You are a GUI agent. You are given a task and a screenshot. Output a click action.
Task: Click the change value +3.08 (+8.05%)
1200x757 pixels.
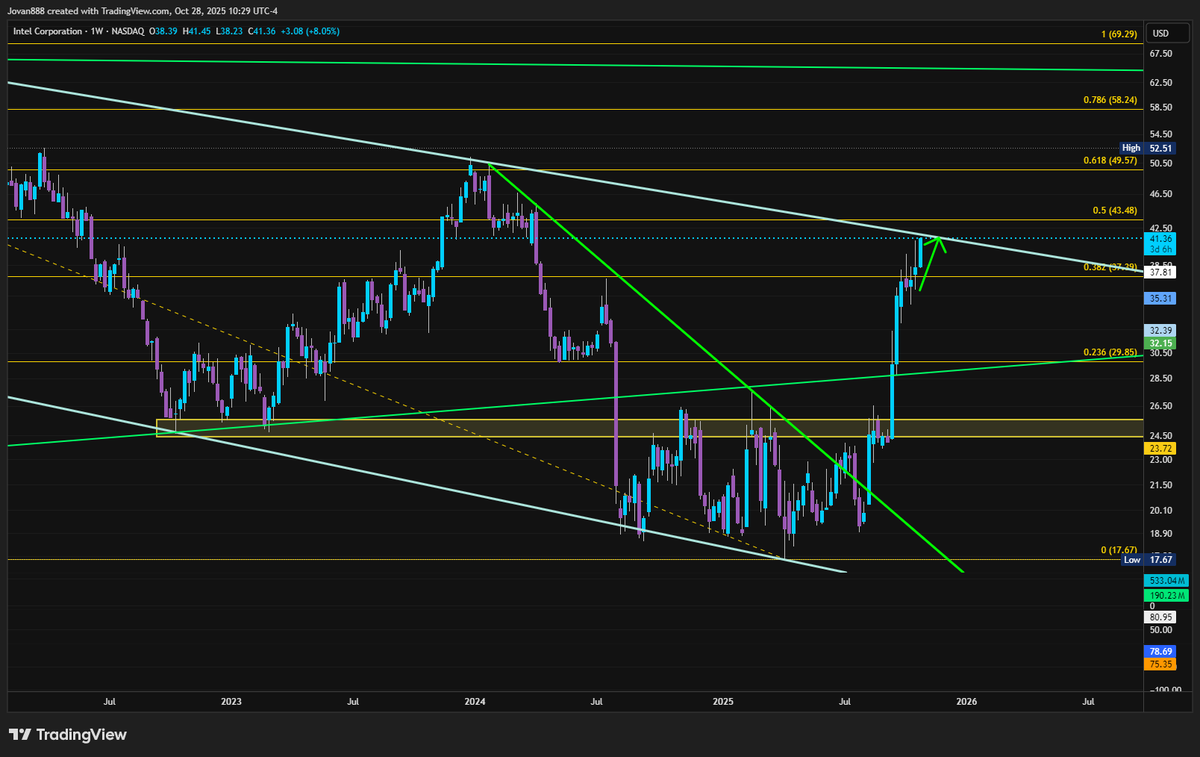click(308, 32)
